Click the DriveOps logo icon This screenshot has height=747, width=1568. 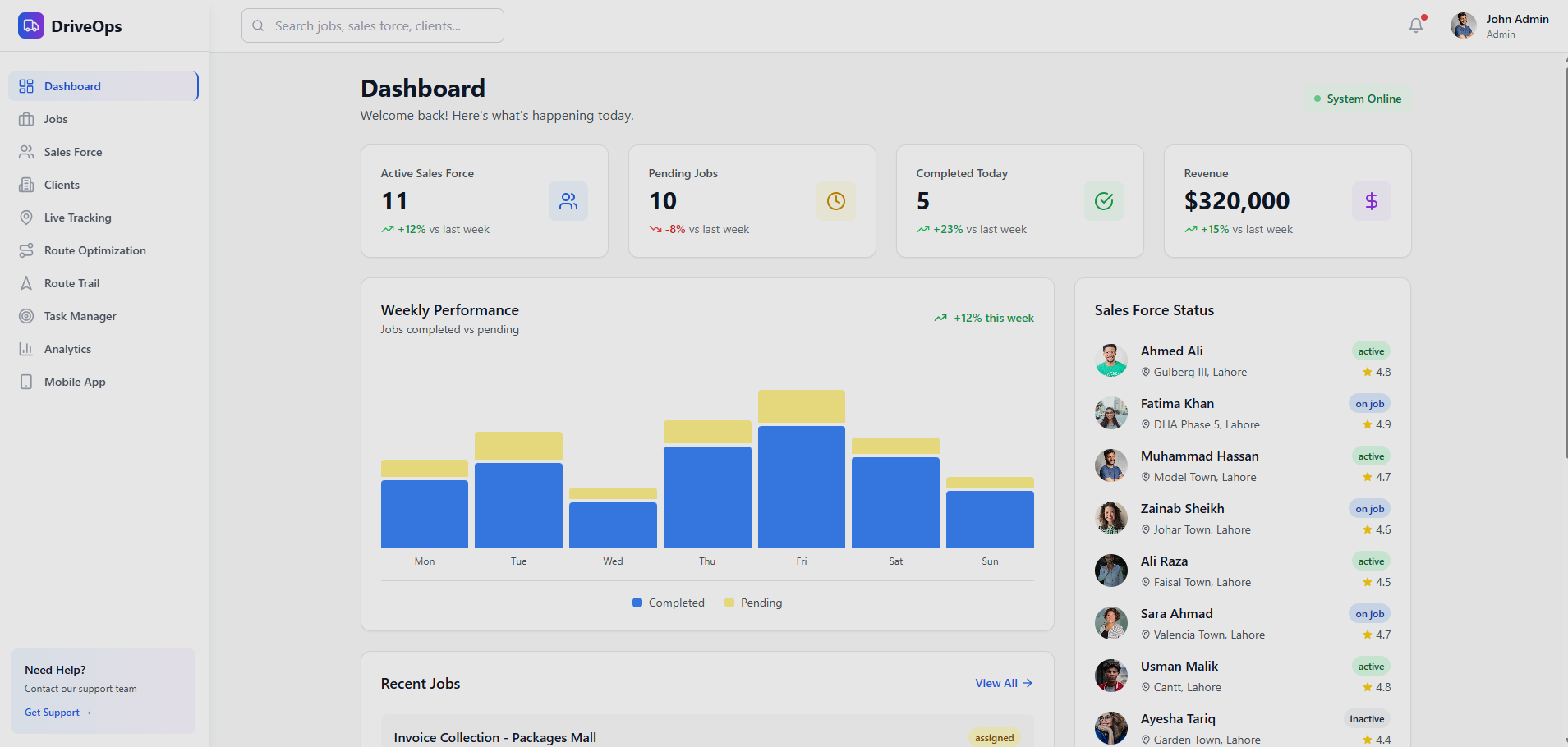coord(31,25)
